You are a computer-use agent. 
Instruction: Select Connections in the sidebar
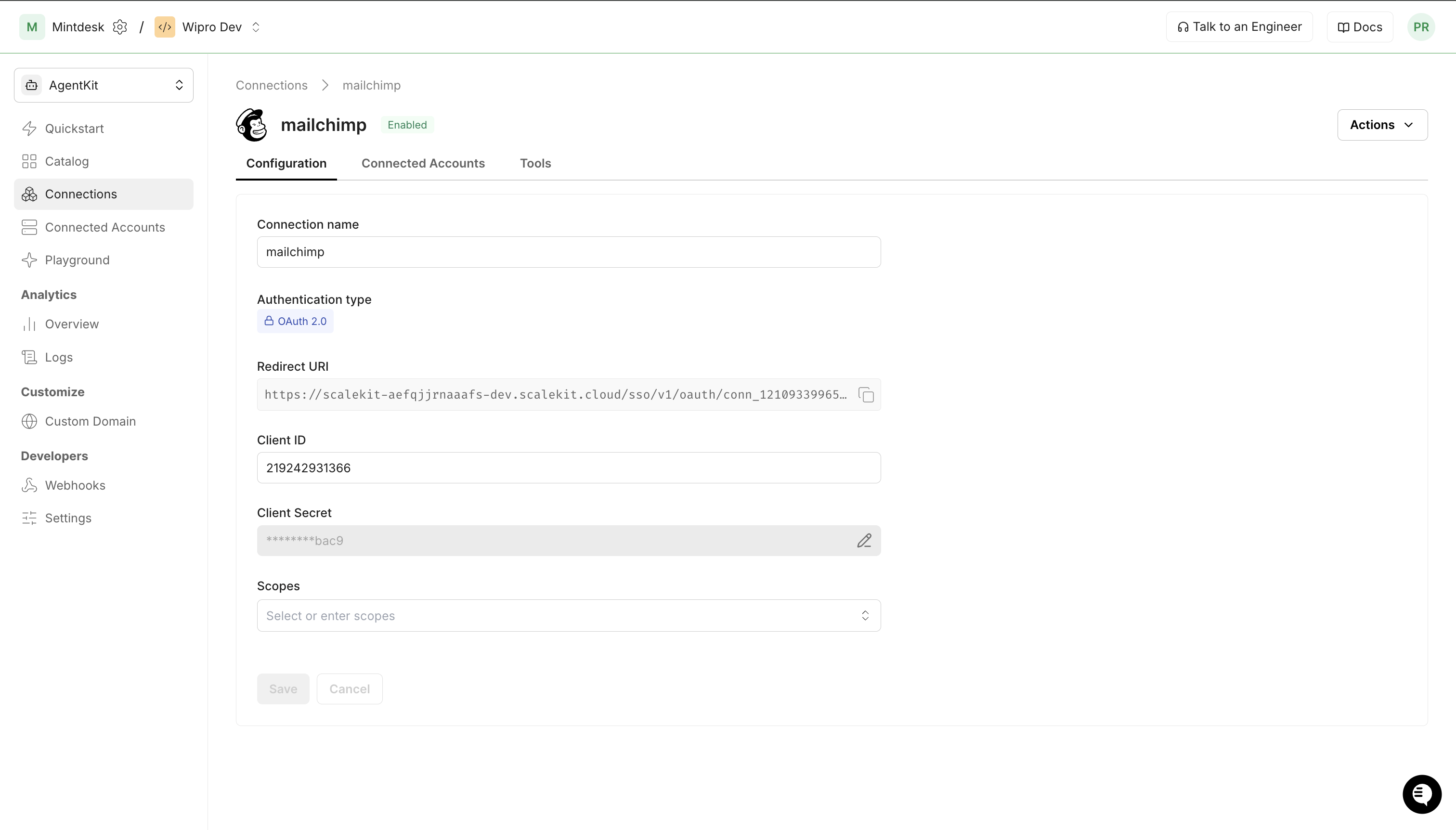click(x=104, y=195)
